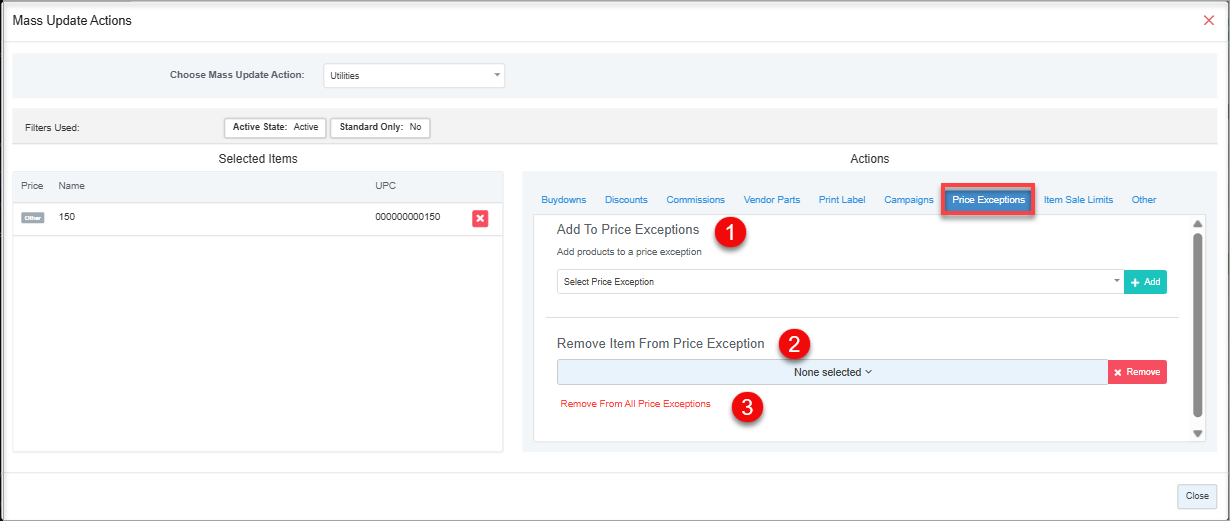Close the Mass Update Actions dialog X

coord(1208,20)
